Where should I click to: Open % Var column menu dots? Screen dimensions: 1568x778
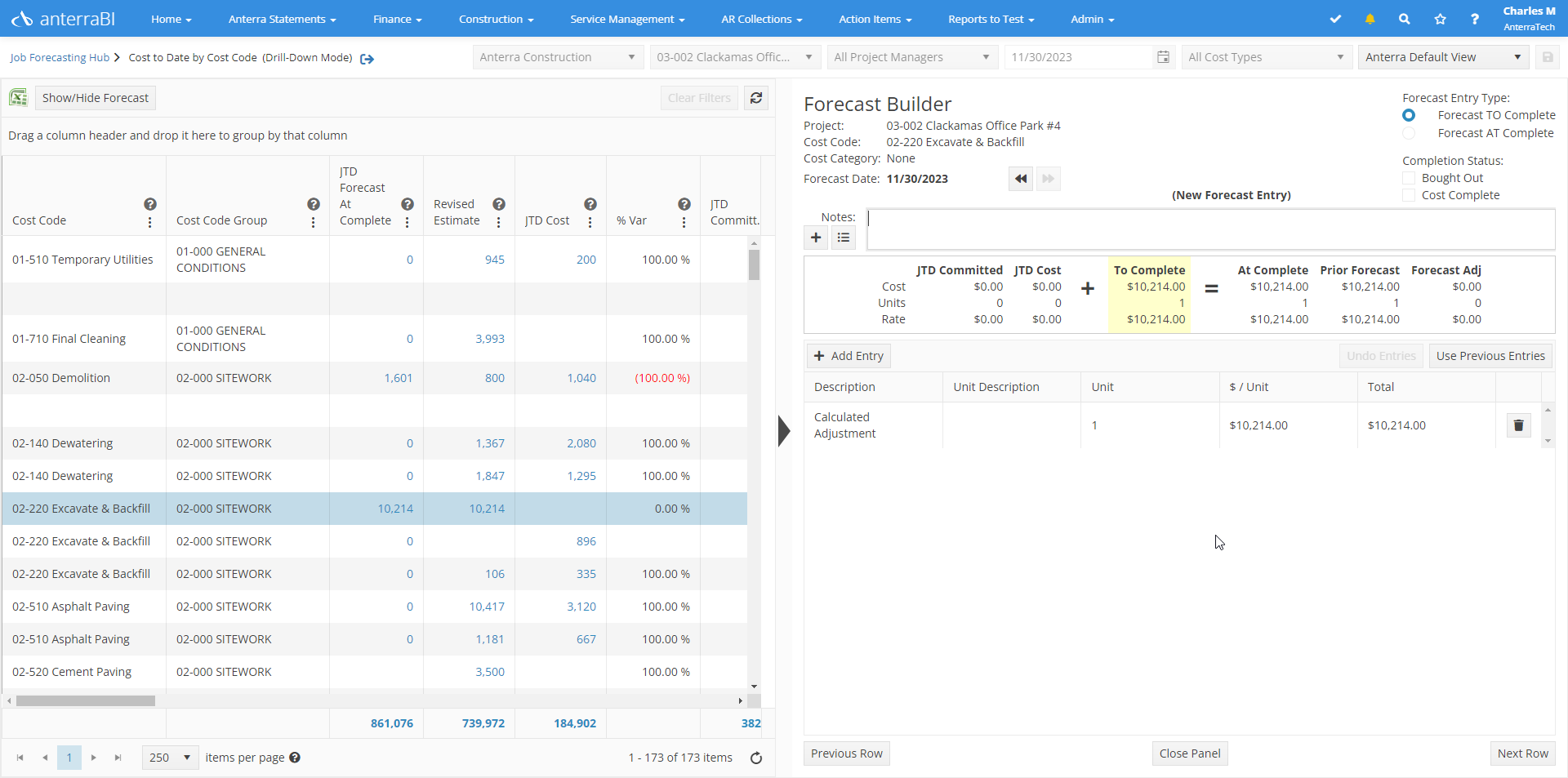(684, 222)
